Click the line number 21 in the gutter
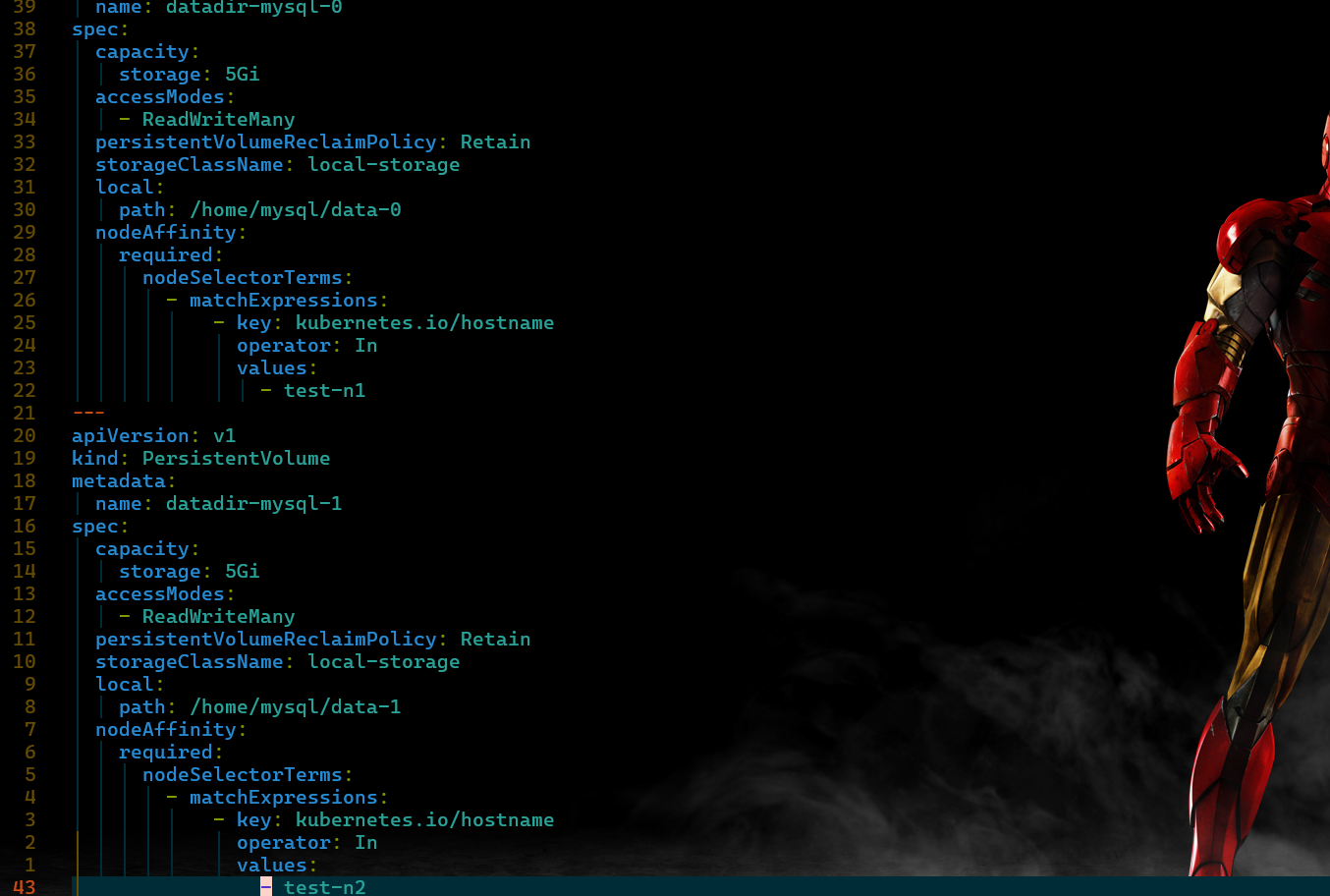 pos(25,413)
